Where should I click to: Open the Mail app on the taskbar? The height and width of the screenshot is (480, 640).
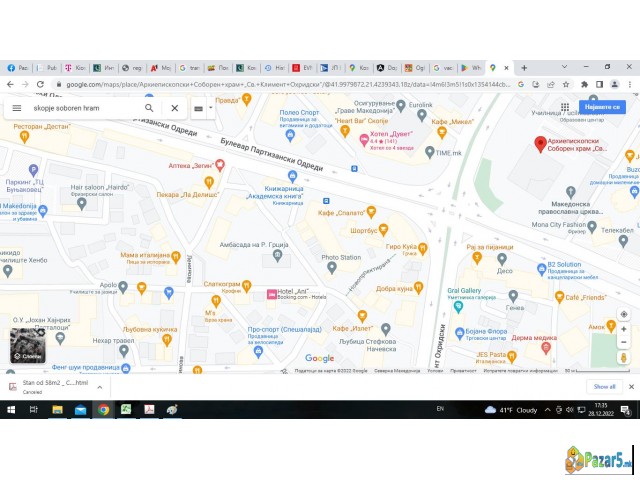click(x=80, y=409)
